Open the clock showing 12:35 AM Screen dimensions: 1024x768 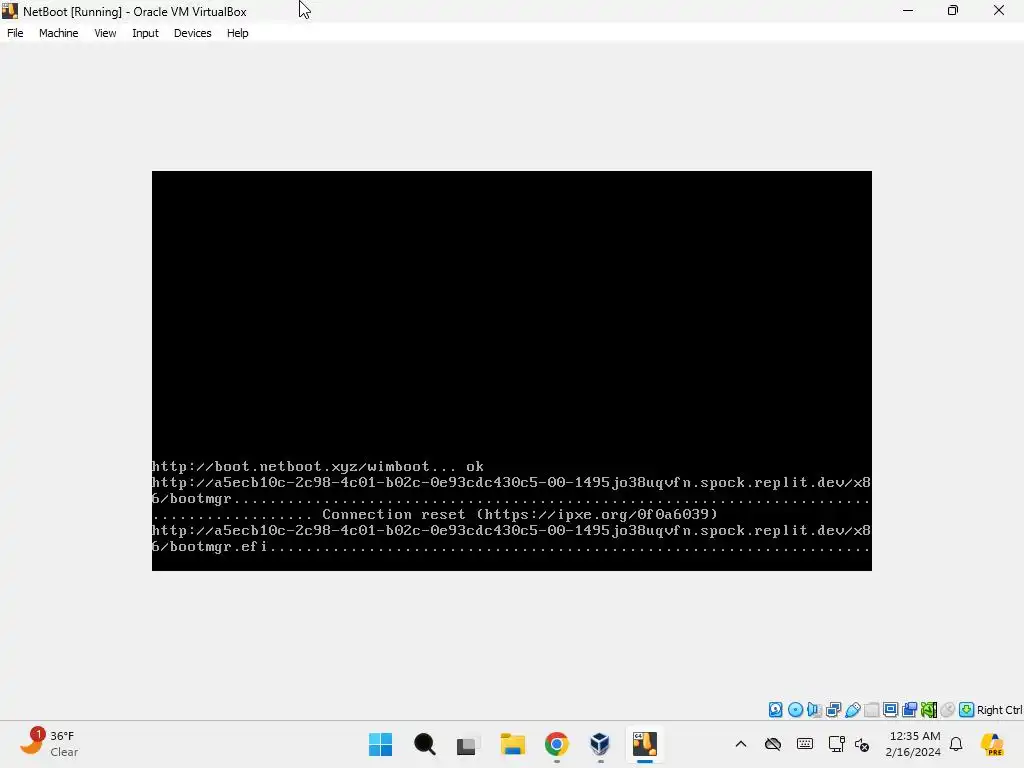pos(913,744)
